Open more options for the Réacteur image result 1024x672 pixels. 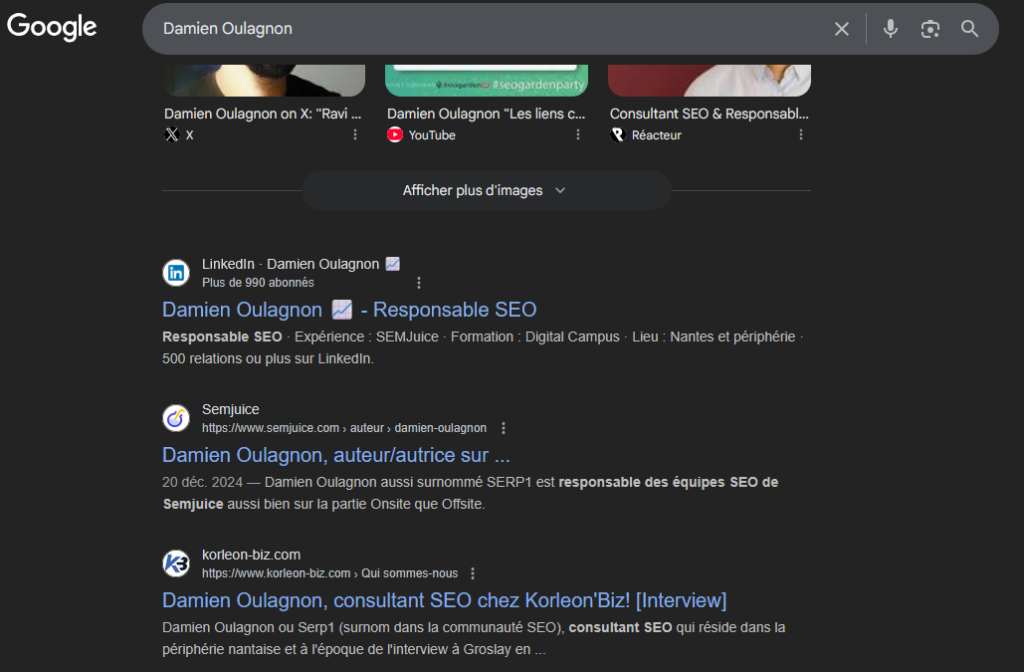[801, 135]
